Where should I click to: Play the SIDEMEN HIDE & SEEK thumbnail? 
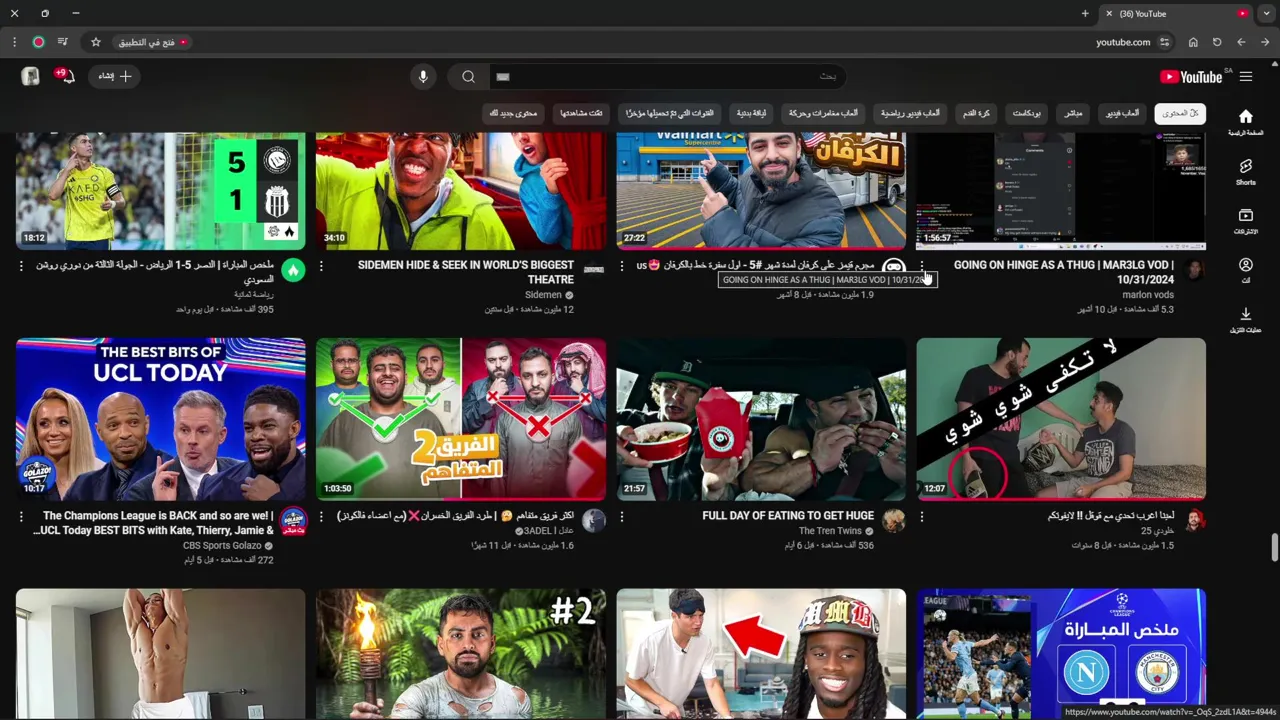click(x=461, y=191)
